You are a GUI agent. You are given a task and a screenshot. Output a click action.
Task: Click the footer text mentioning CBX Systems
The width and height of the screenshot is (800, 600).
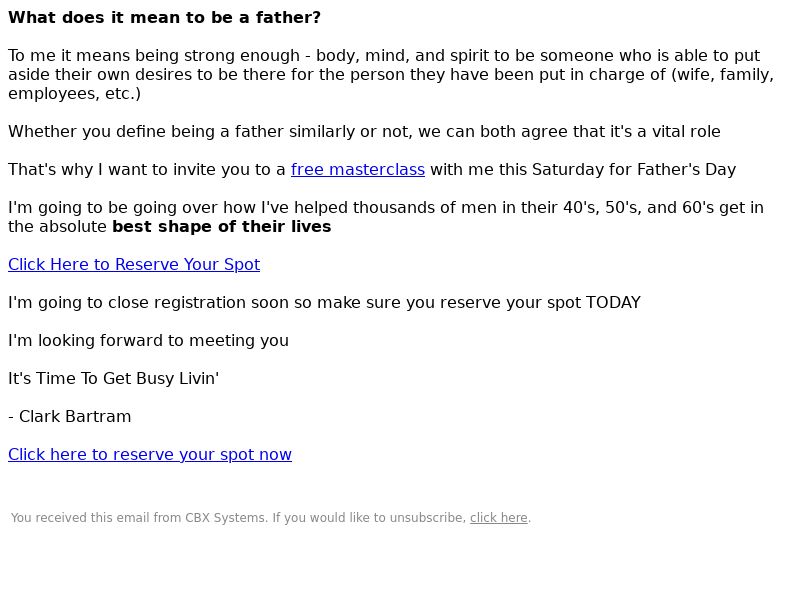(x=271, y=517)
